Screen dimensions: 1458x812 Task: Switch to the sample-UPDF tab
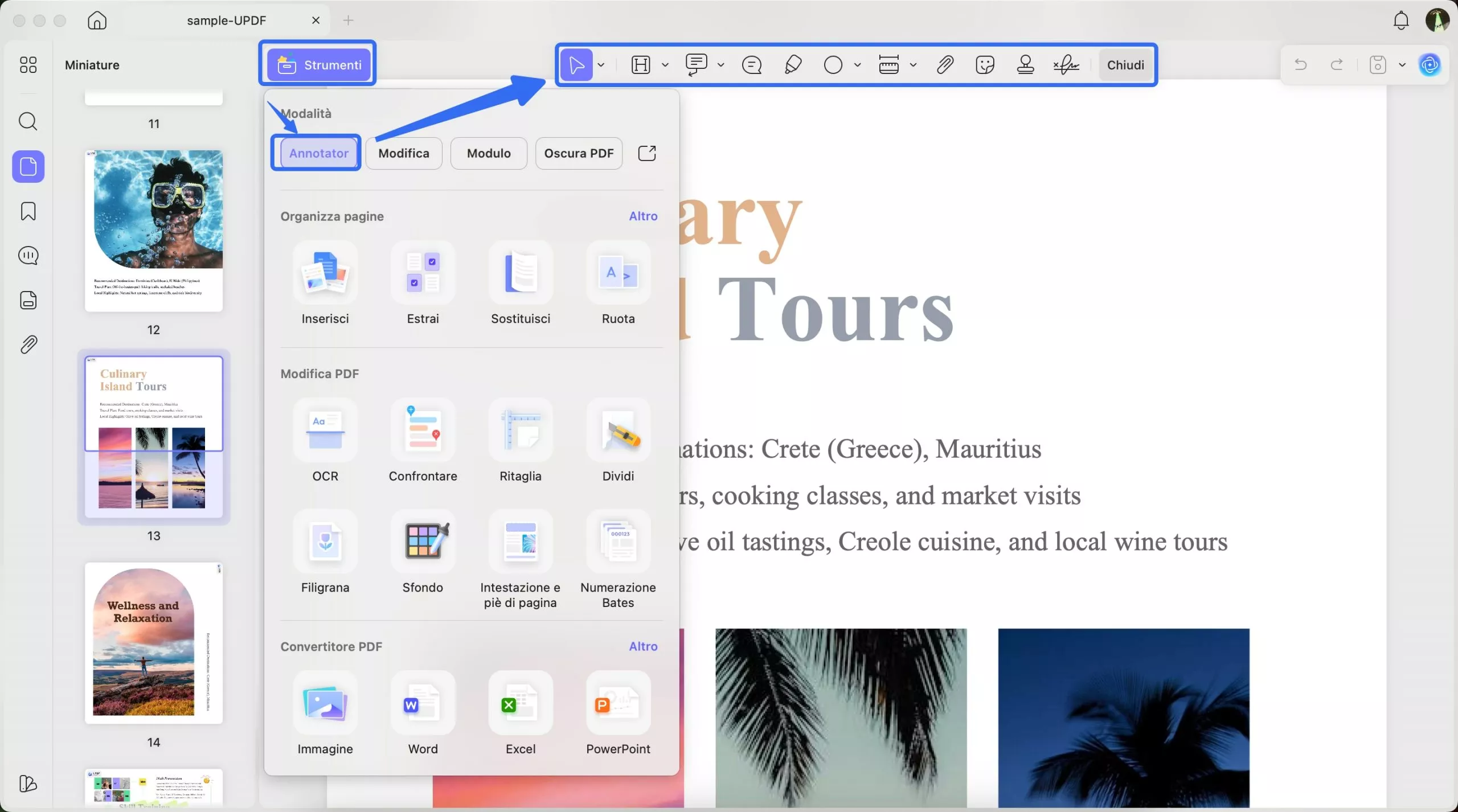pyautogui.click(x=226, y=20)
